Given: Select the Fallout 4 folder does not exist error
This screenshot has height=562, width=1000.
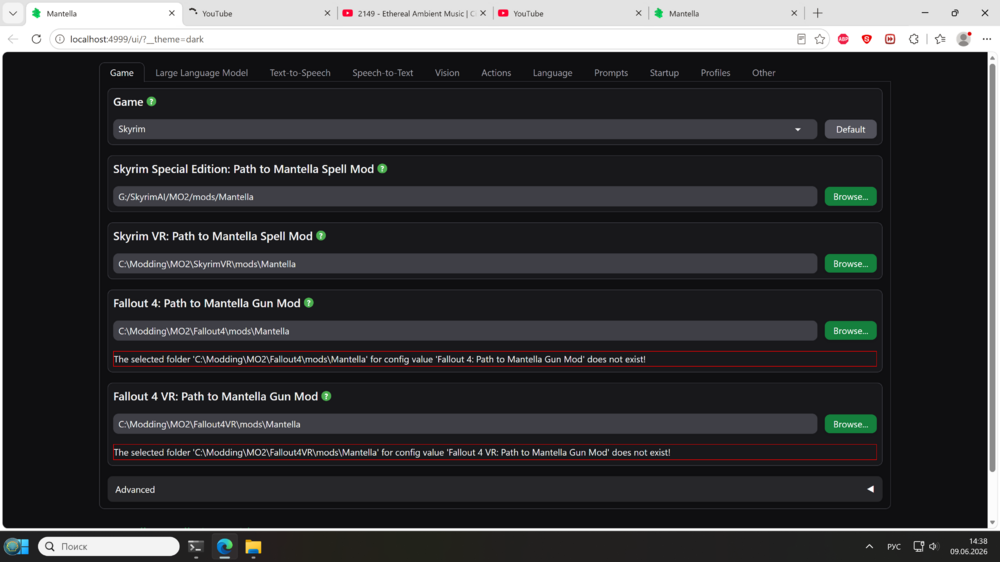Looking at the screenshot, I should 495,359.
